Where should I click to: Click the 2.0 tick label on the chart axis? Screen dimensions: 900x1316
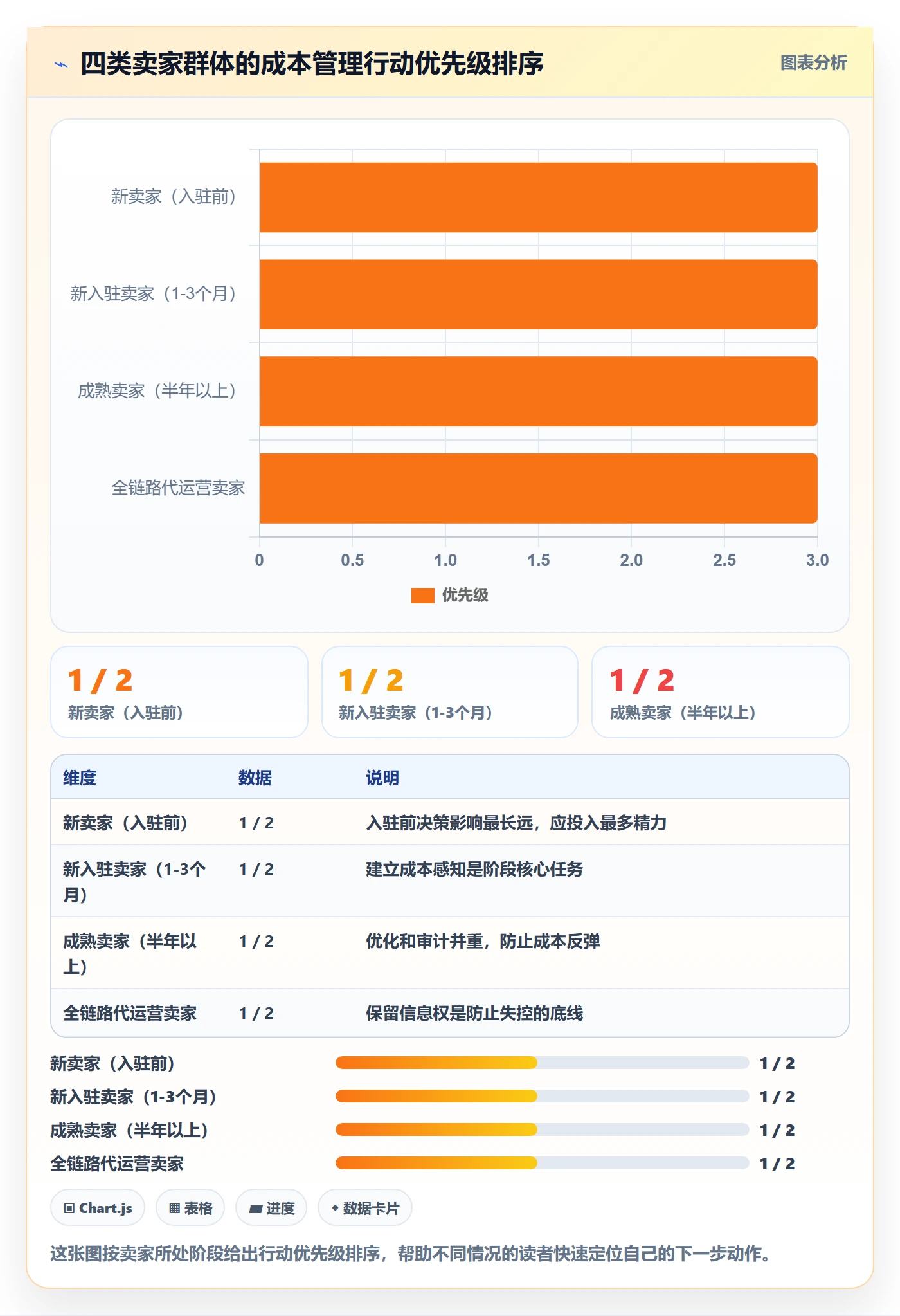[631, 560]
